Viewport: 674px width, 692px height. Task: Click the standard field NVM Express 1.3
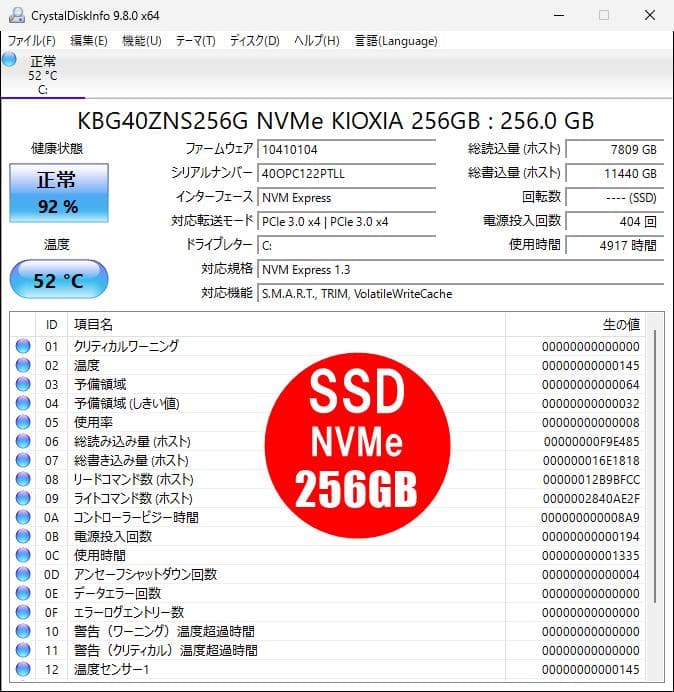tap(461, 270)
